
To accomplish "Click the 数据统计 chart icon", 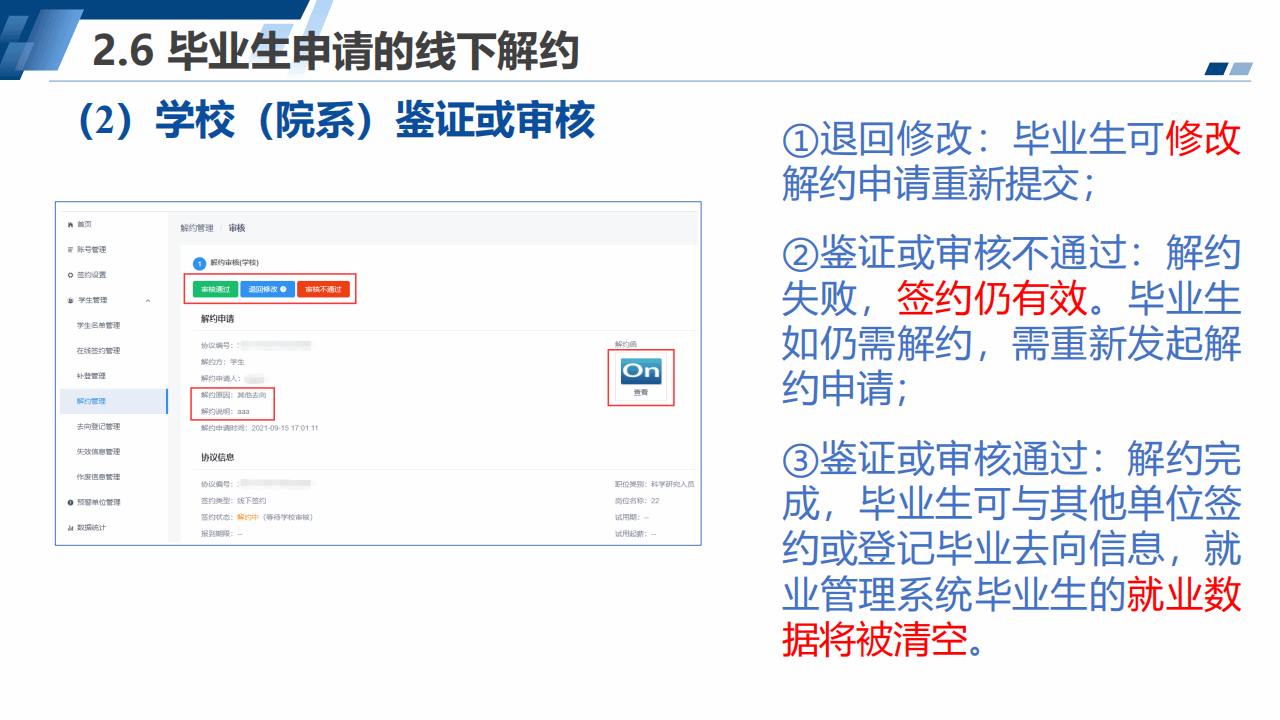I will tap(69, 527).
